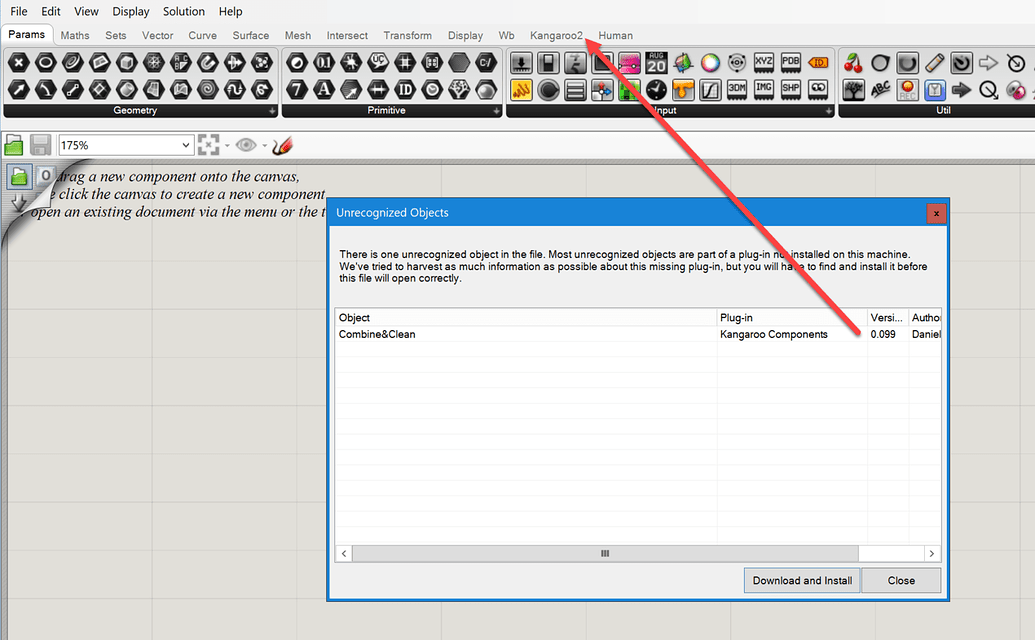The width and height of the screenshot is (1035, 640).
Task: Select the Calendar 'AUG 20' input icon
Action: (x=656, y=63)
